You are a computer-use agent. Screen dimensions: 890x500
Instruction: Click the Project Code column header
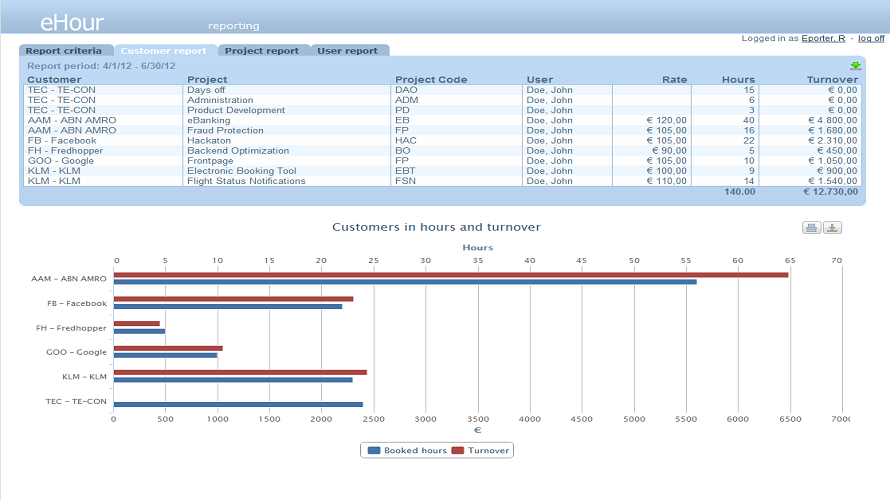click(x=431, y=80)
